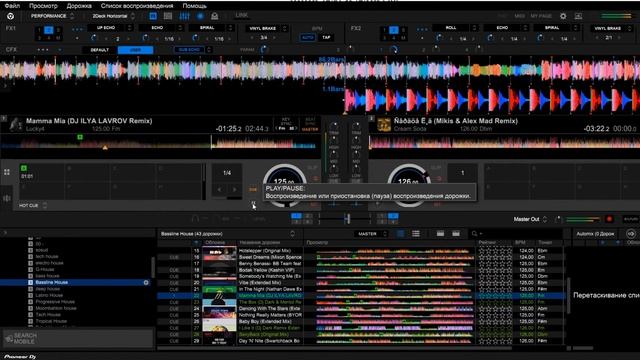
Task: Open the FX1 UP ECHO effect dropdown
Action: point(110,28)
